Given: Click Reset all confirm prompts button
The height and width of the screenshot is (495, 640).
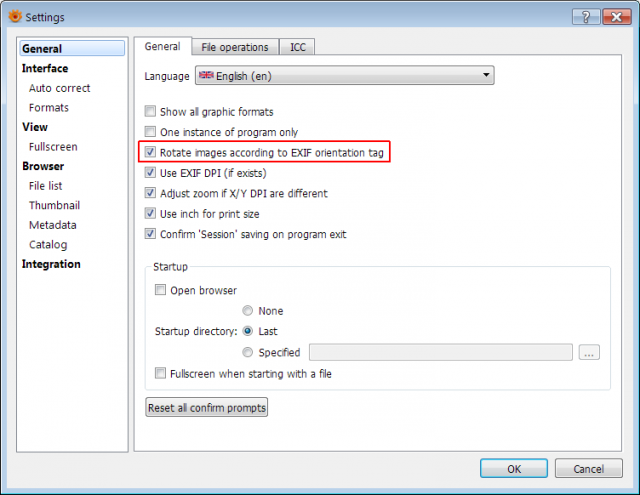Looking at the screenshot, I should 207,407.
